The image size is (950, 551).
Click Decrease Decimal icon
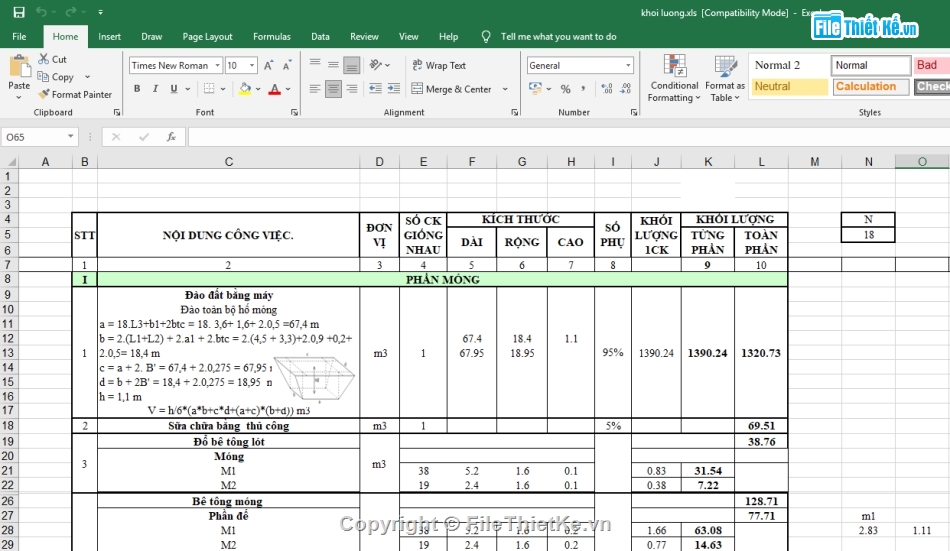pyautogui.click(x=626, y=89)
